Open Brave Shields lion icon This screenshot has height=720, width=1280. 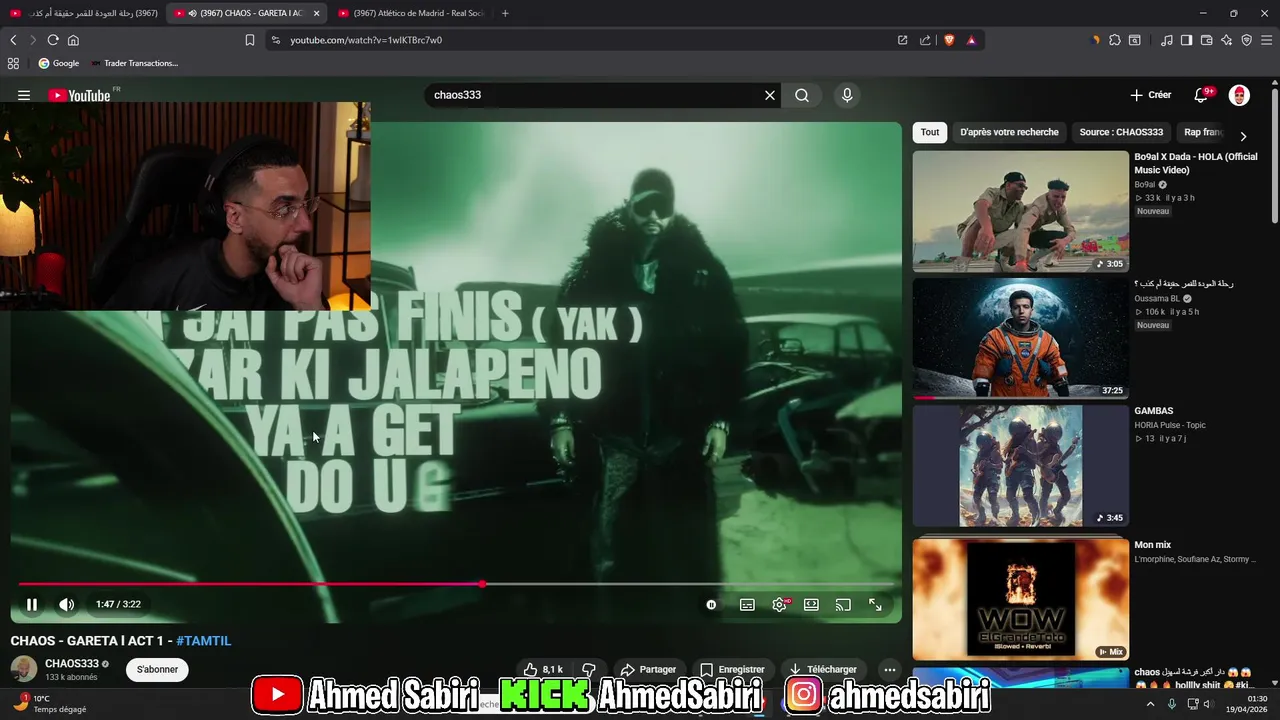pos(949,40)
